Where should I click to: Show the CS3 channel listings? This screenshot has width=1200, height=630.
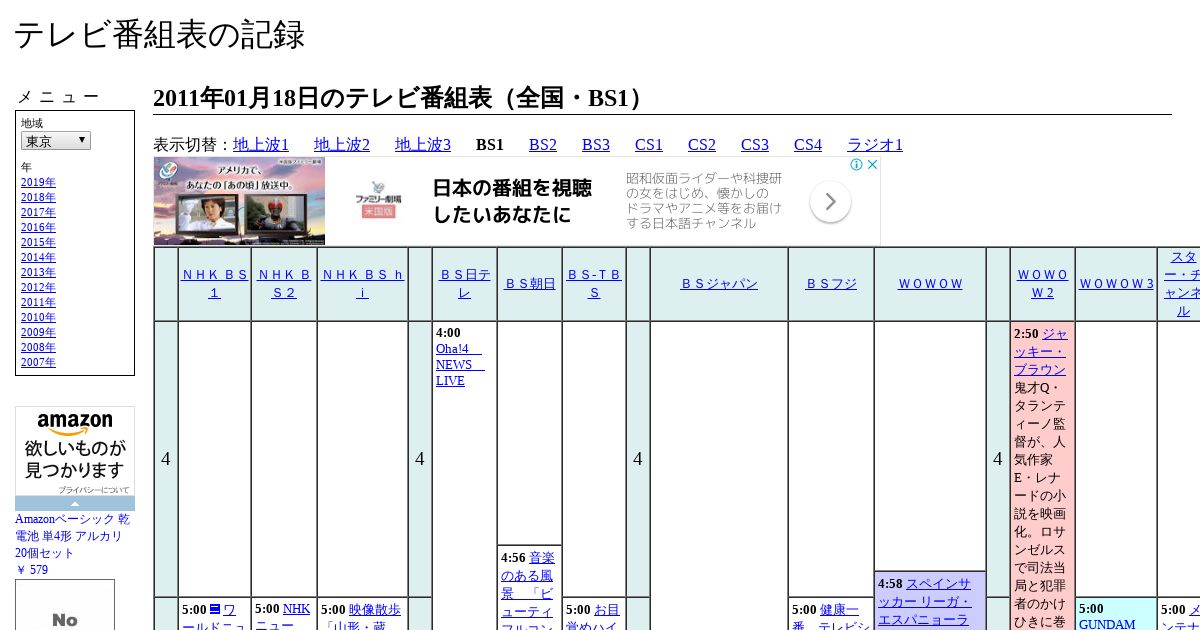point(755,145)
